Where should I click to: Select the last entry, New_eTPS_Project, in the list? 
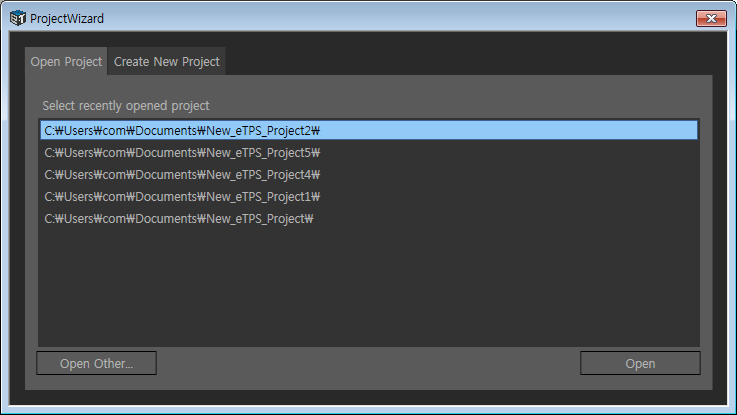pyautogui.click(x=179, y=218)
